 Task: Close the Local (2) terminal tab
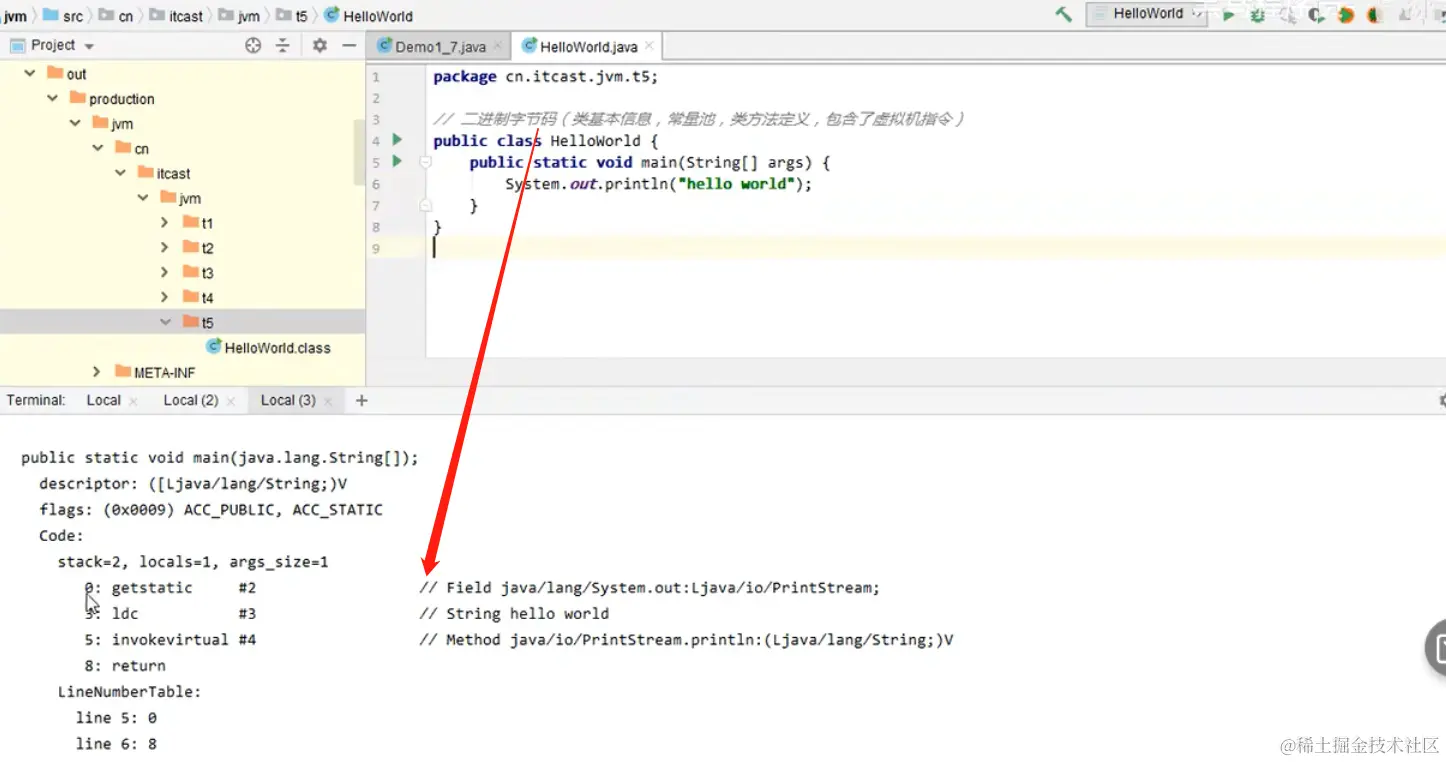231,401
